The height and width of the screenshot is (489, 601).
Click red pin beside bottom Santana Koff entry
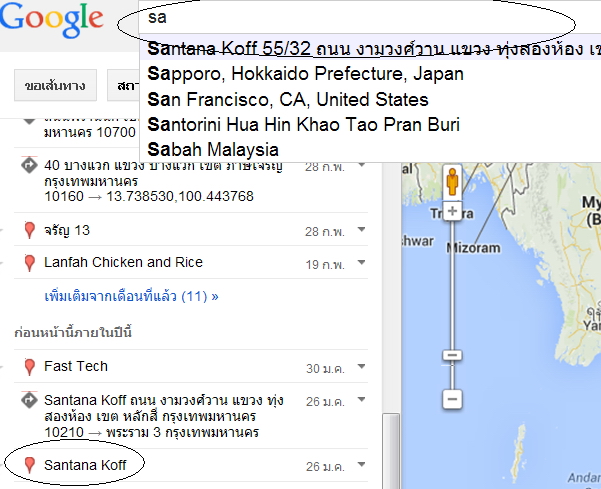point(30,465)
